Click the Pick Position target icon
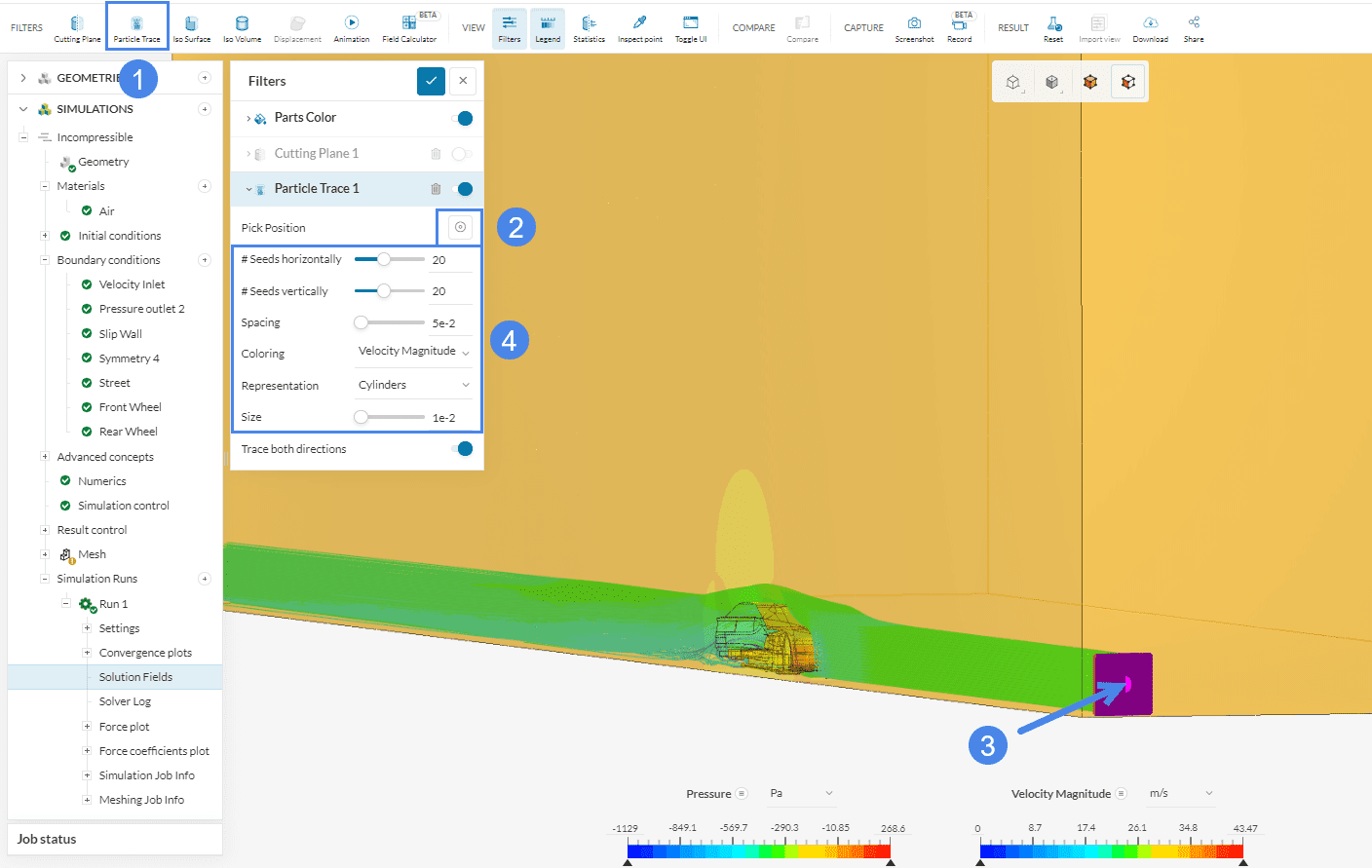The height and width of the screenshot is (868, 1372). (460, 227)
